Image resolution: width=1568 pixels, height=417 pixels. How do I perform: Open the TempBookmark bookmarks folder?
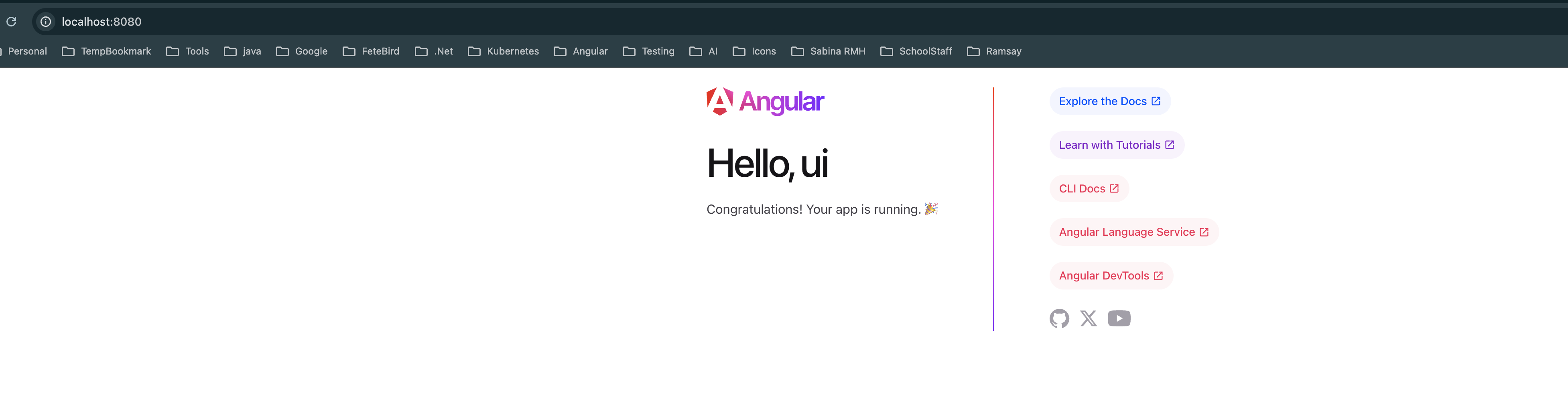click(106, 51)
